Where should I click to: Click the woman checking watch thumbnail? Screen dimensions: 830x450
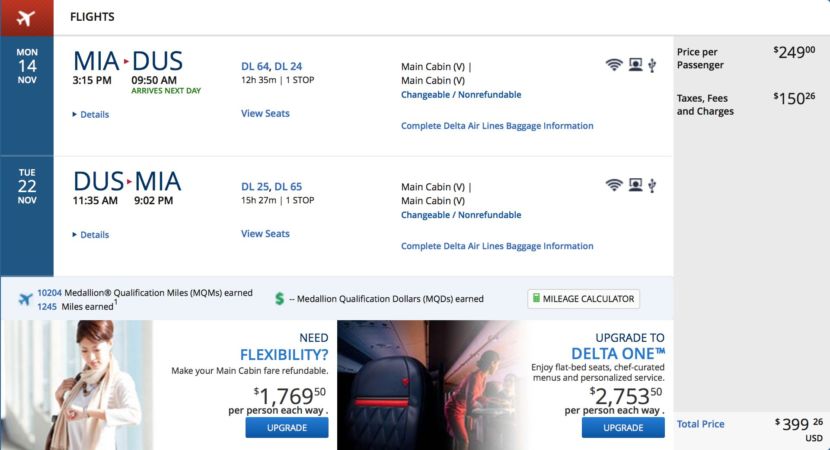pos(77,385)
